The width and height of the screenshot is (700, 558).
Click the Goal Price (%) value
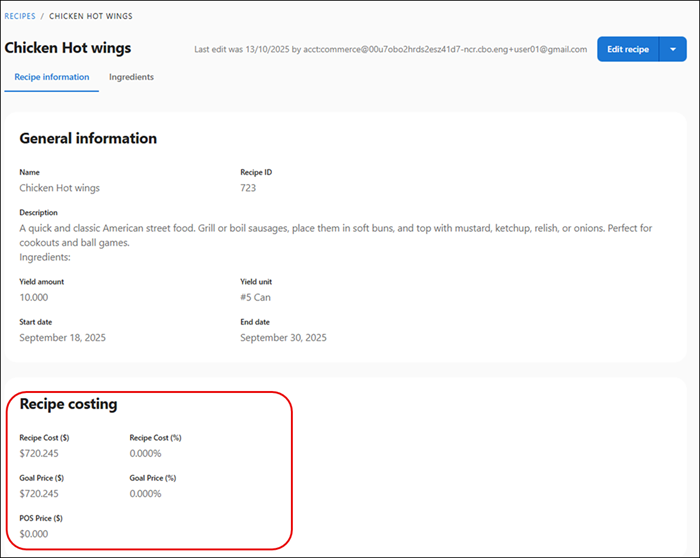tap(146, 493)
